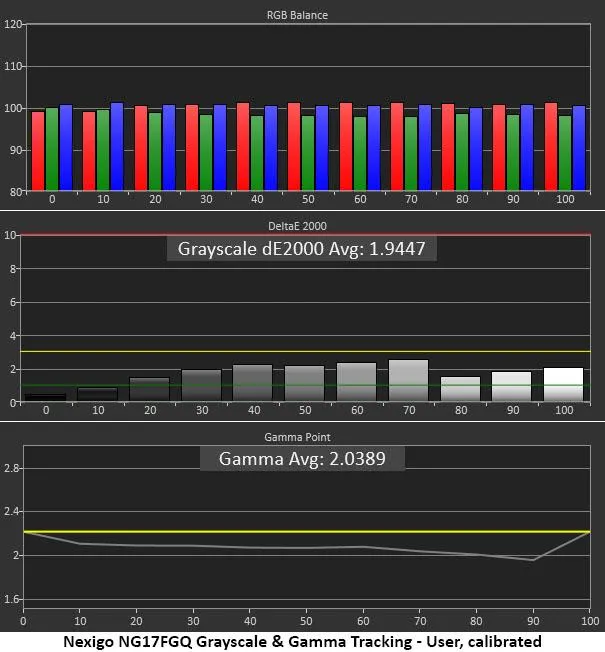Click the white DeltaE bar at 100
Viewport: 605px width, 652px height.
pyautogui.click(x=563, y=385)
